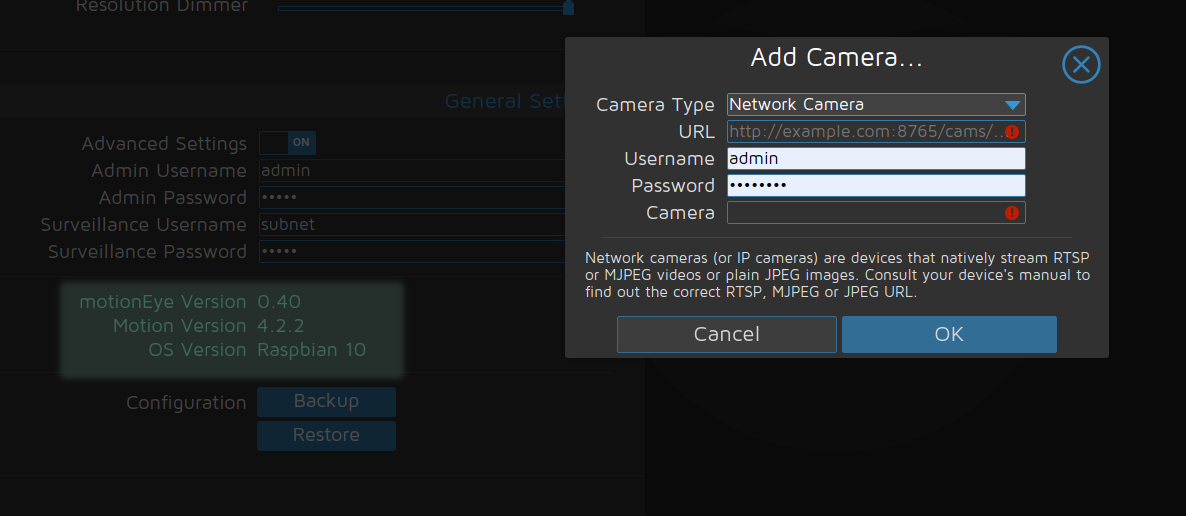Click the Add Camera... dialog title
Image resolution: width=1186 pixels, height=516 pixels.
click(x=837, y=58)
